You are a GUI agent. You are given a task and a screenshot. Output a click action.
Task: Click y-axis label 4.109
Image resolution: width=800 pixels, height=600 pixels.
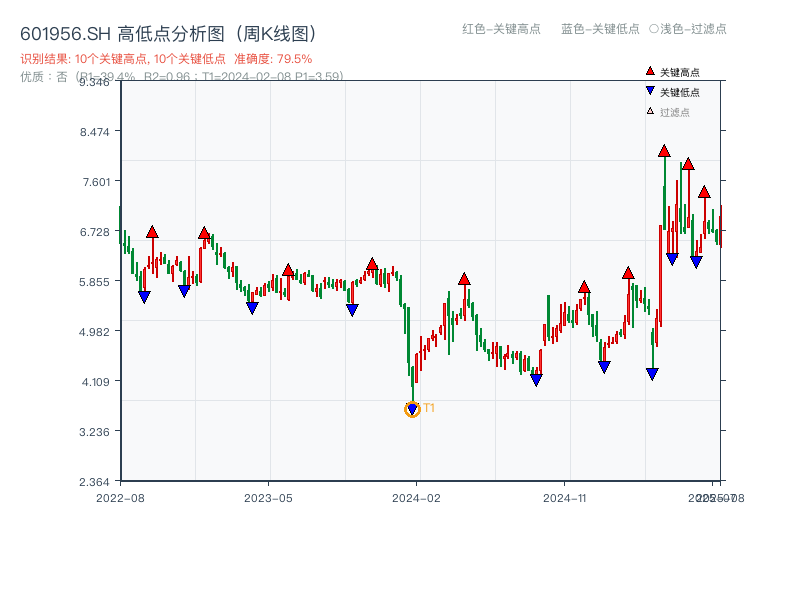[95, 382]
